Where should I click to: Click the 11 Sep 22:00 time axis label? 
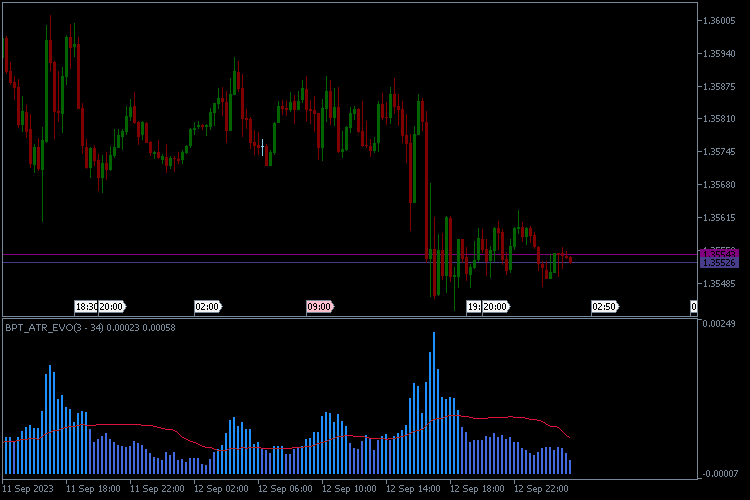coord(157,489)
